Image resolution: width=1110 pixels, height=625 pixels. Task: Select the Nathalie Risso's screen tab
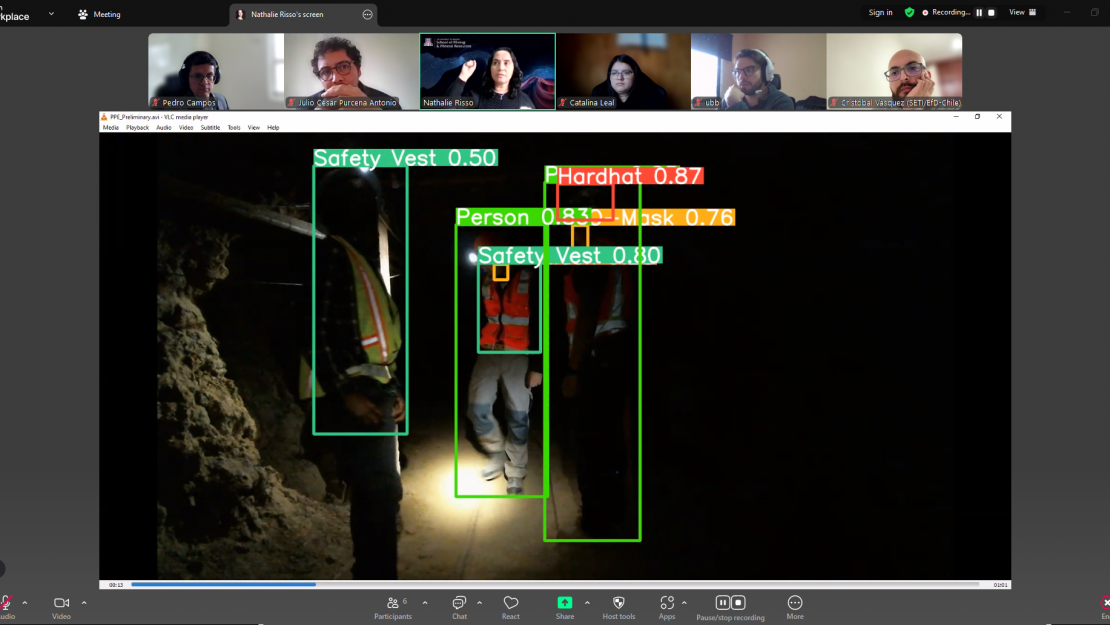pos(303,14)
